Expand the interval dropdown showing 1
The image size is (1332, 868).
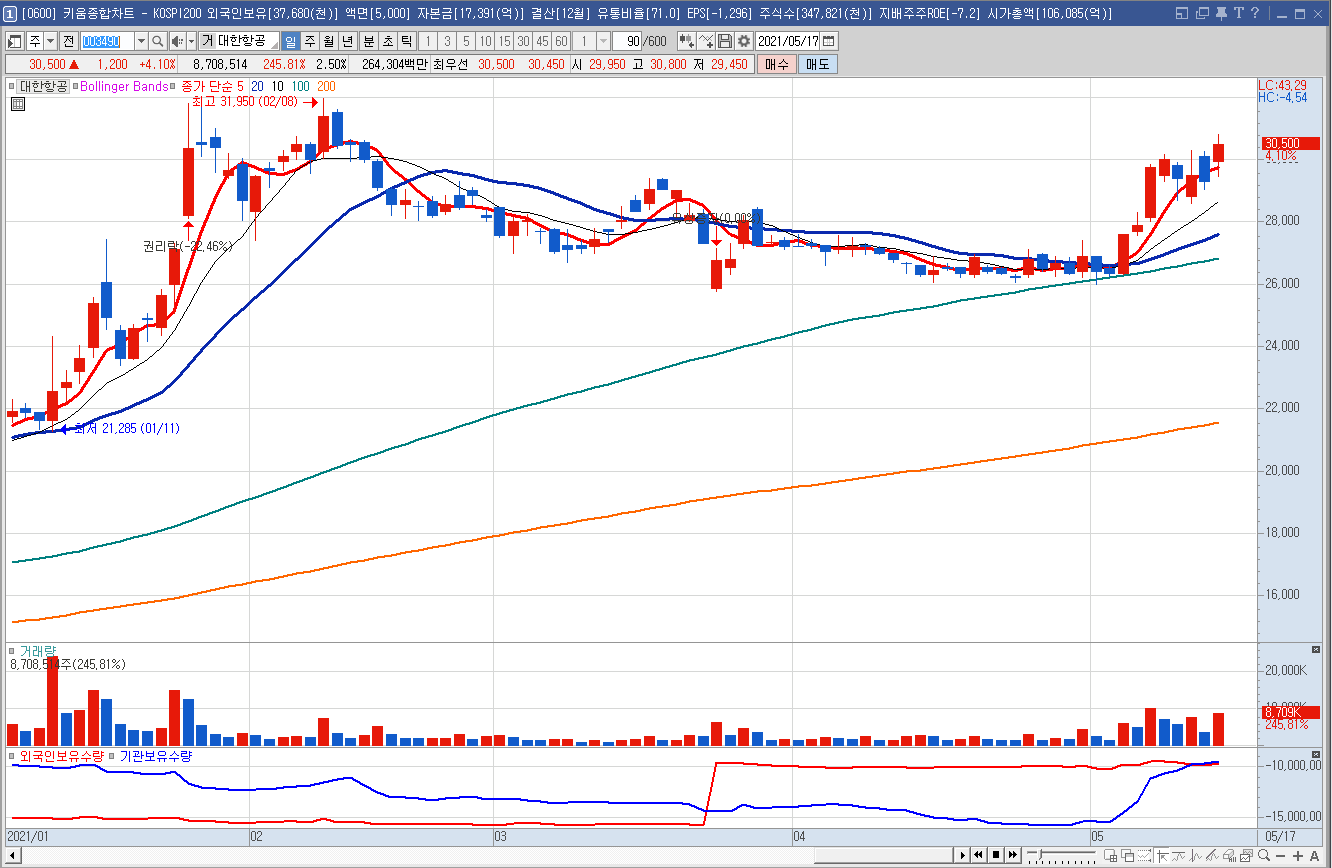pyautogui.click(x=603, y=41)
